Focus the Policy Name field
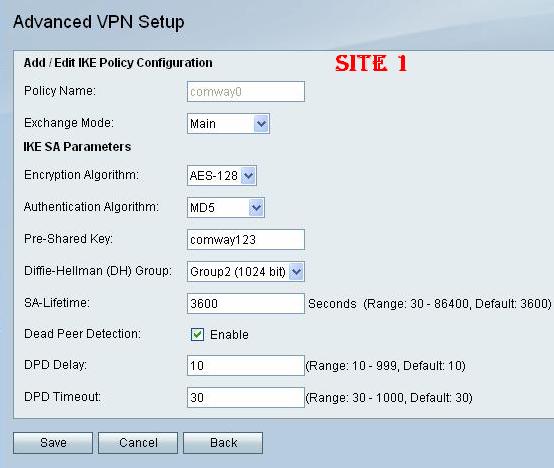This screenshot has width=554, height=468. [x=246, y=92]
